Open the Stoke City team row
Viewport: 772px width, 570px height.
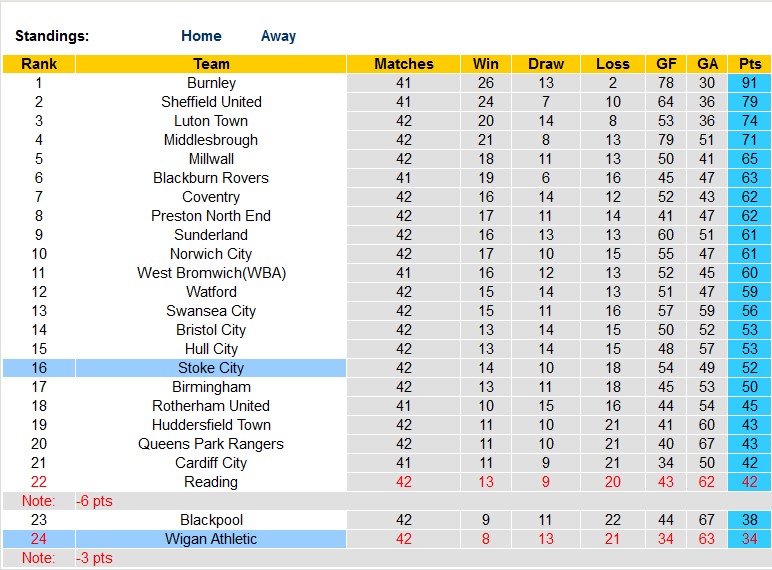point(211,368)
